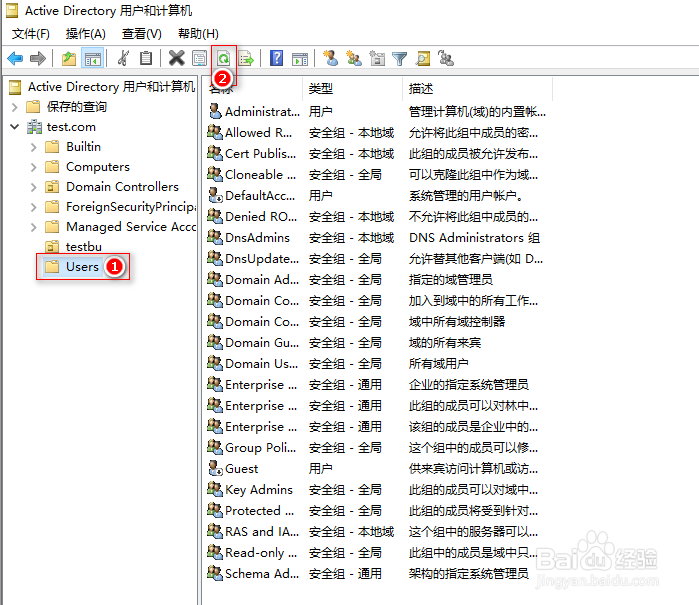Viewport: 699px width, 605px height.
Task: Click description DNS Administrators 组
Action: (474, 238)
